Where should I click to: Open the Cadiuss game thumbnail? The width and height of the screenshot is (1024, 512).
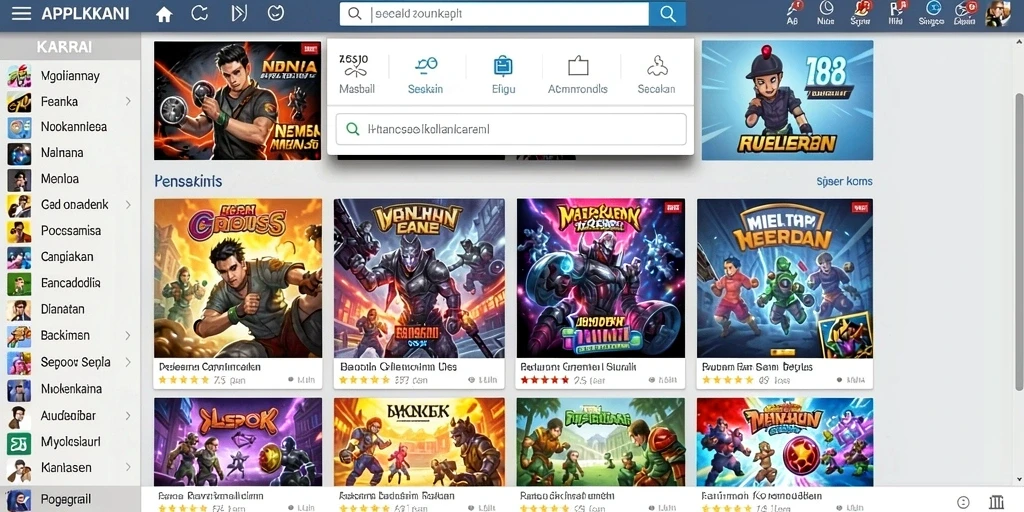[238, 278]
